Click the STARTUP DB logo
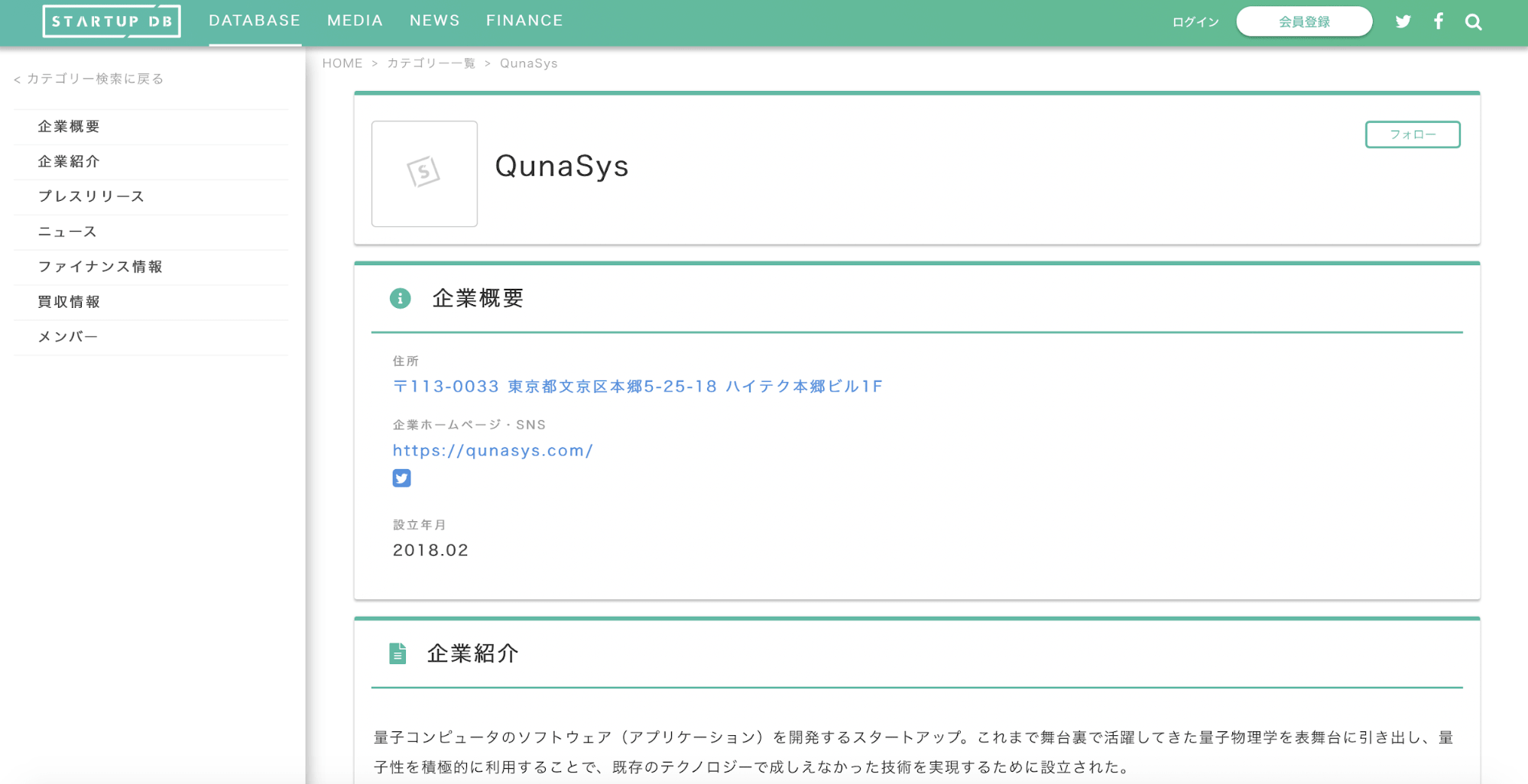This screenshot has height=784, width=1528. (x=112, y=21)
